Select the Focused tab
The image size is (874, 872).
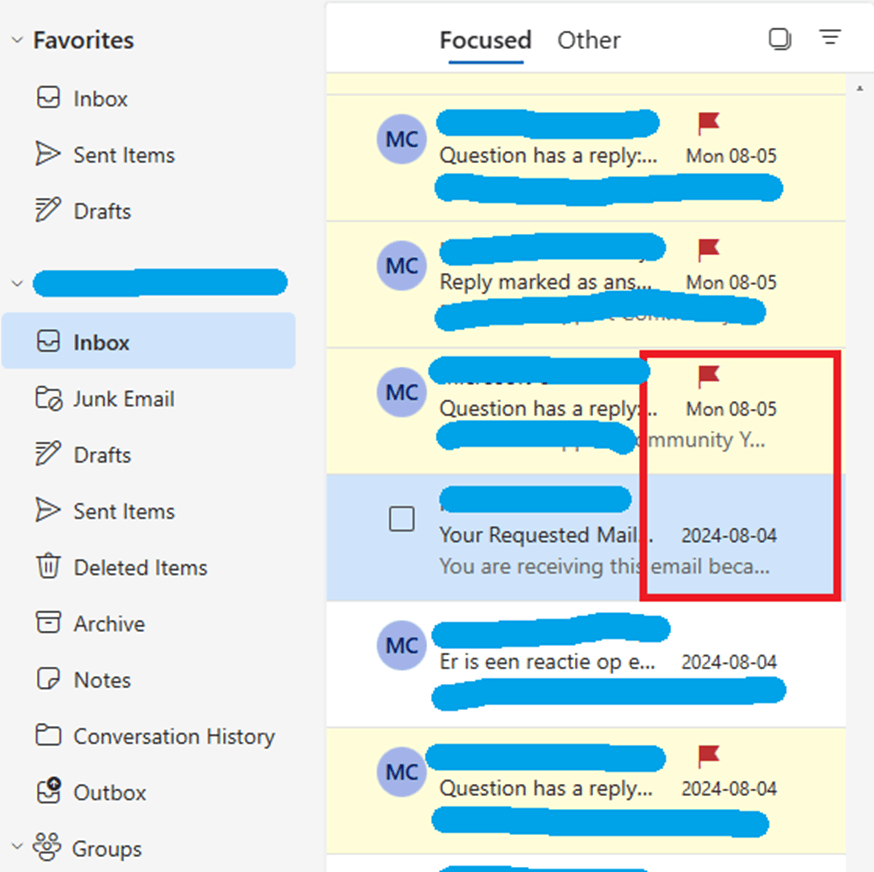point(485,40)
